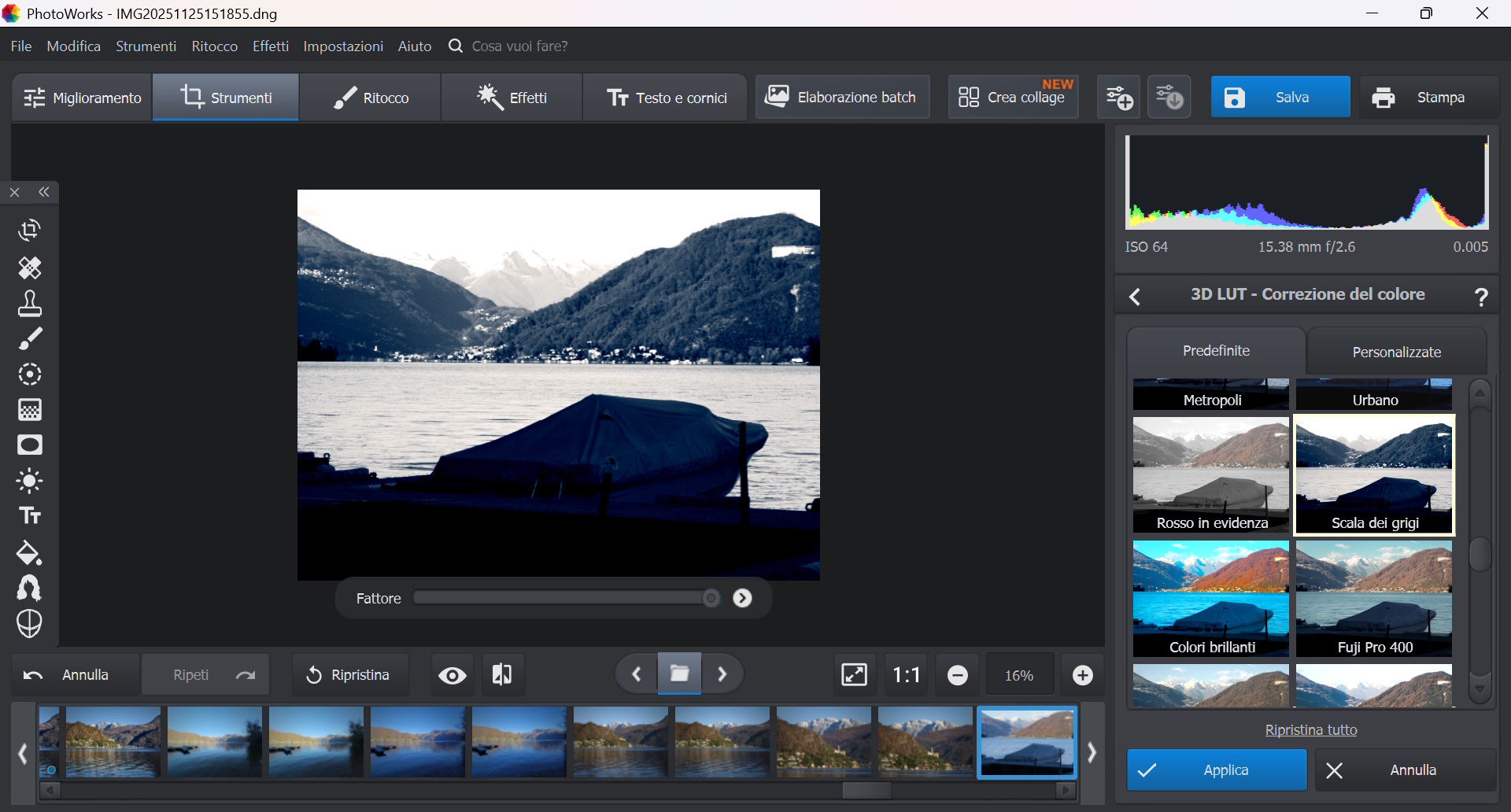Go back from the 3D LUT panel
Image resolution: width=1511 pixels, height=812 pixels.
pos(1135,297)
